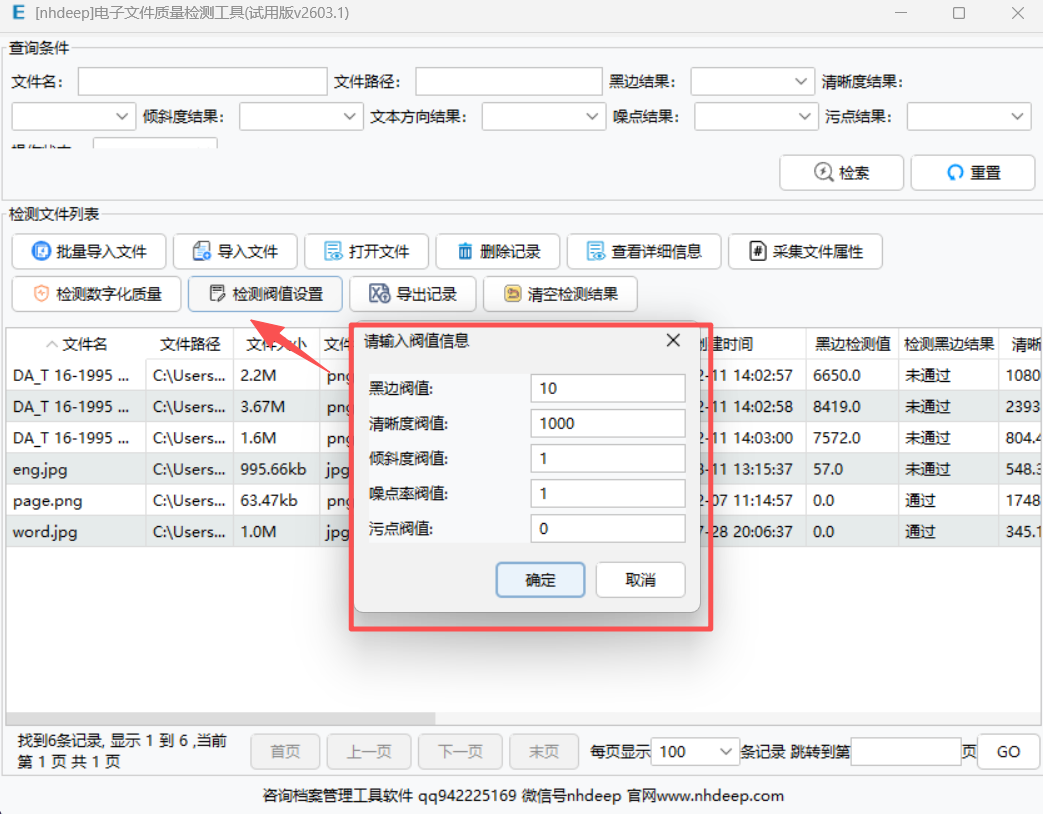Click the horizontal scrollbar under the table
Image resolution: width=1043 pixels, height=814 pixels.
(x=220, y=718)
